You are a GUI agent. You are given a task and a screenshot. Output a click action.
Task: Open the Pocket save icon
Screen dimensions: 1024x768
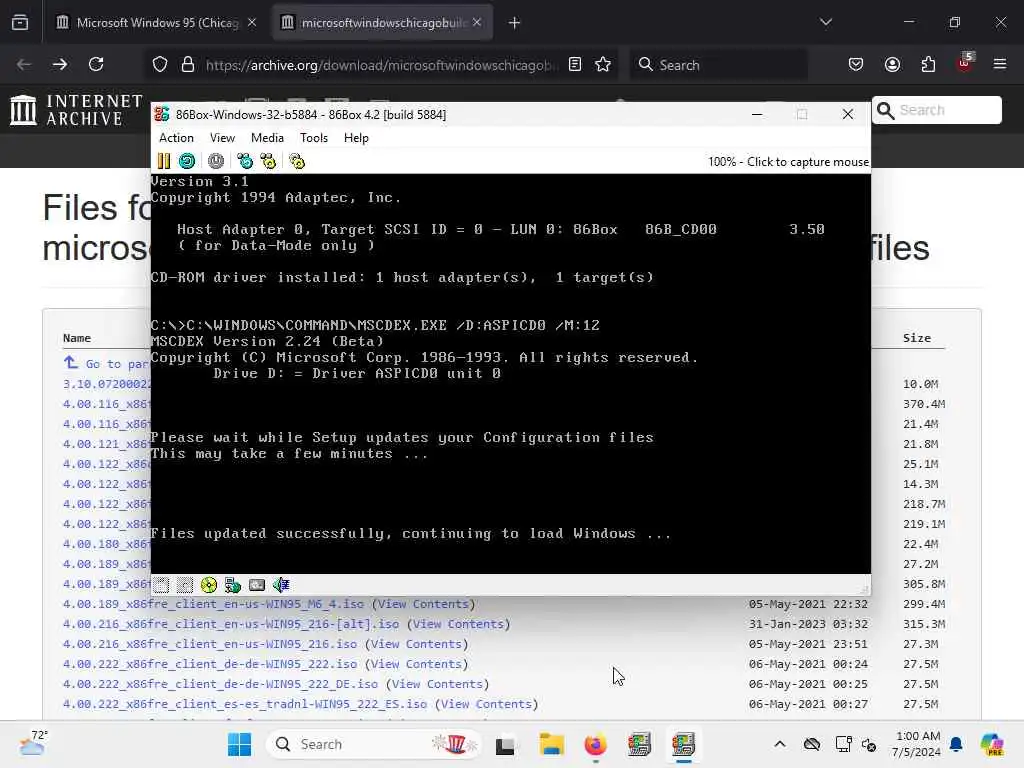(x=856, y=65)
